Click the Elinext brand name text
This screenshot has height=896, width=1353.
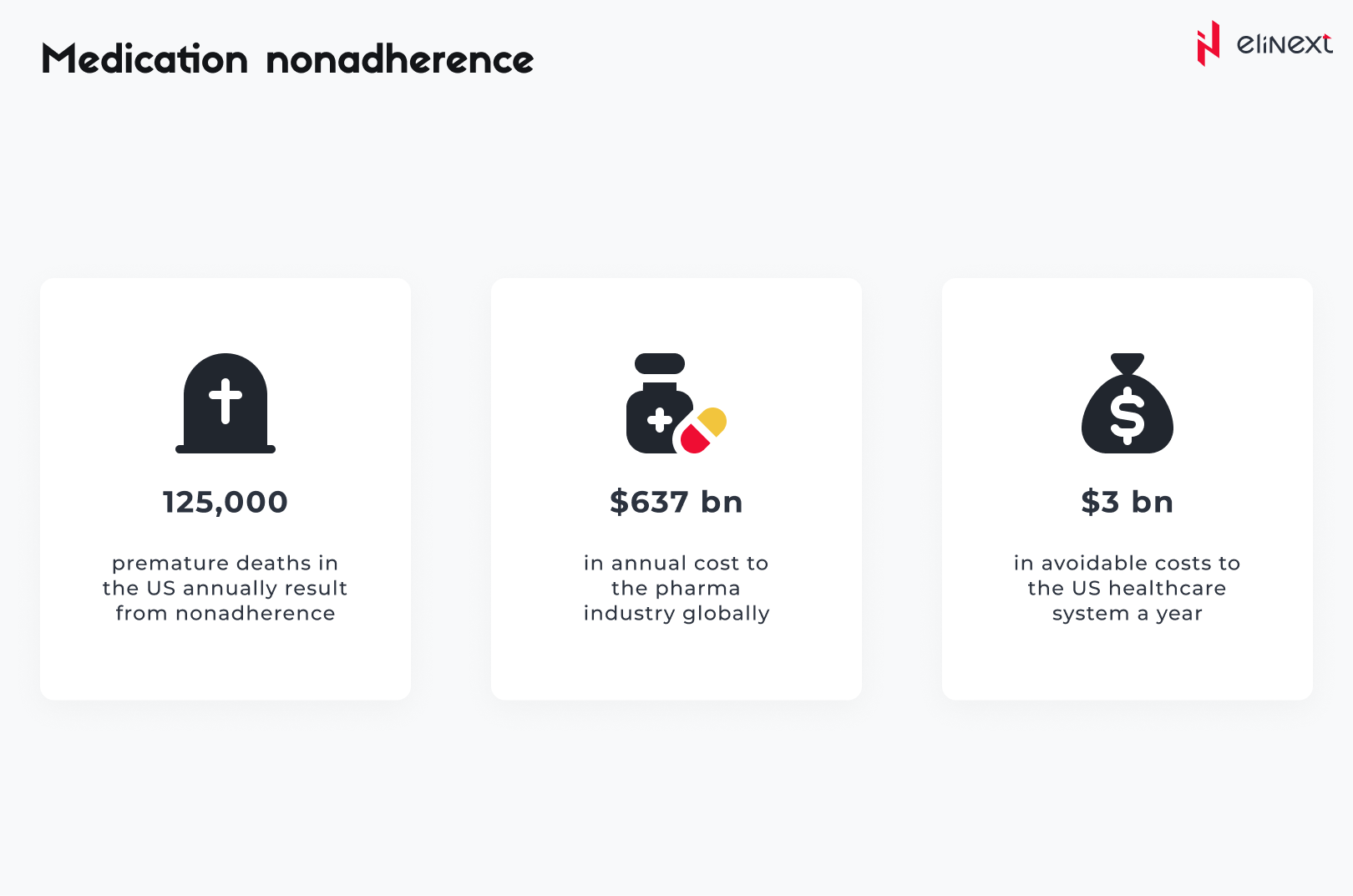(x=1284, y=43)
